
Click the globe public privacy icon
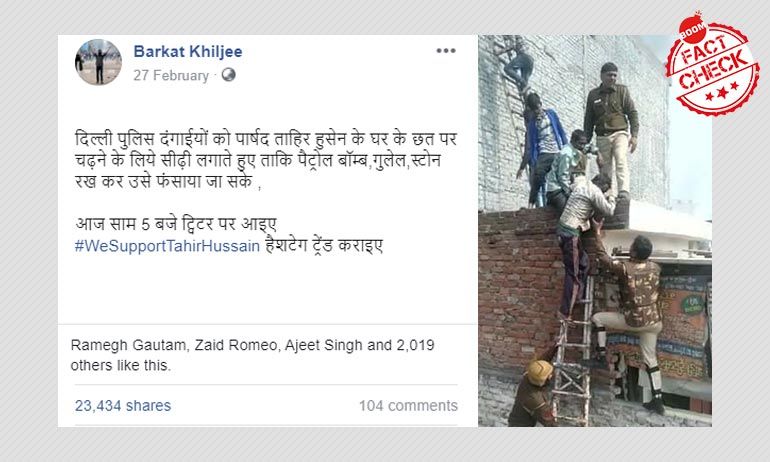click(x=228, y=75)
